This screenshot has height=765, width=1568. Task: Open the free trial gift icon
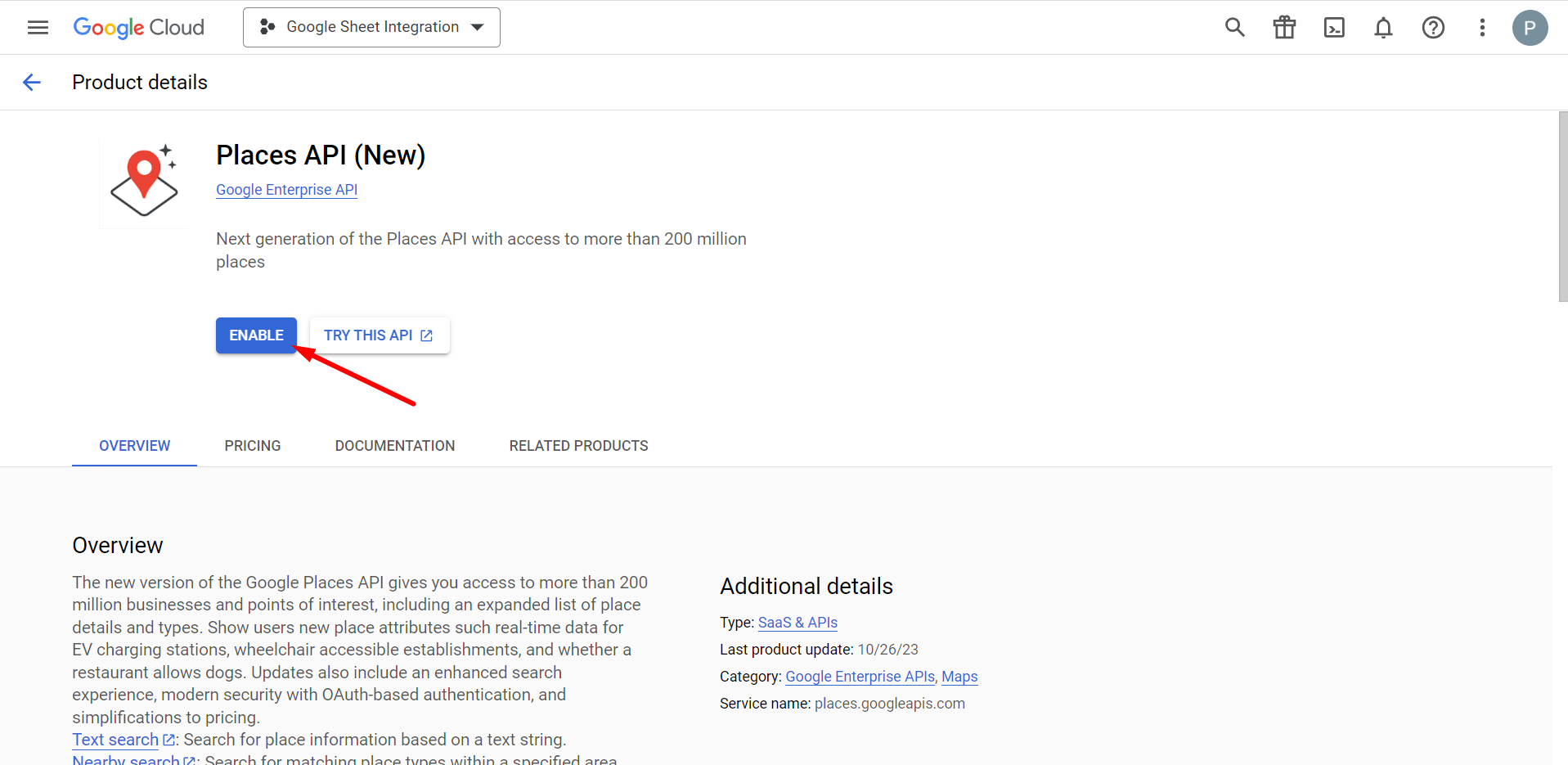[1284, 28]
